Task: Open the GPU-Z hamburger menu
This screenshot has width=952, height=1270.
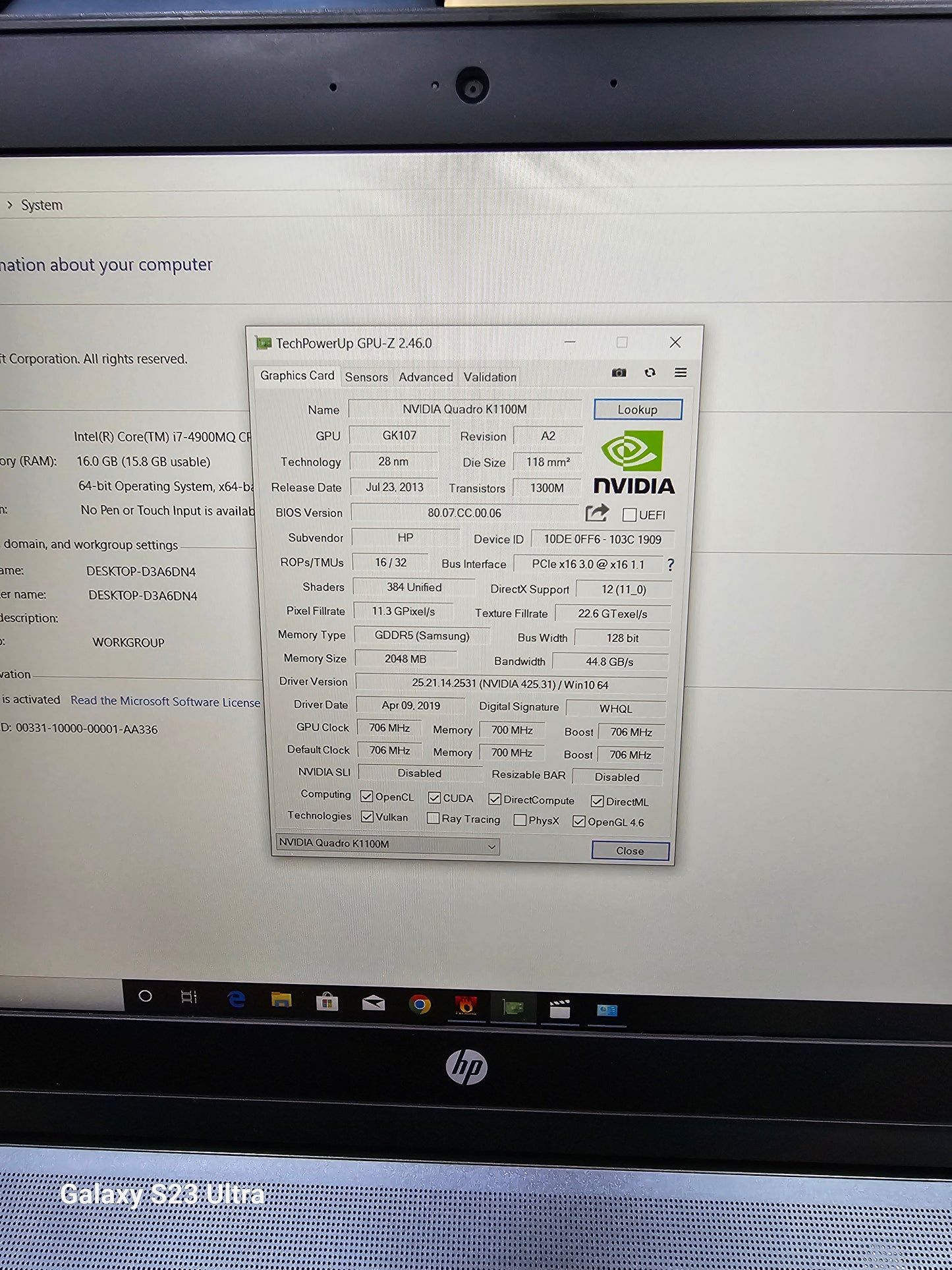Action: (x=681, y=372)
